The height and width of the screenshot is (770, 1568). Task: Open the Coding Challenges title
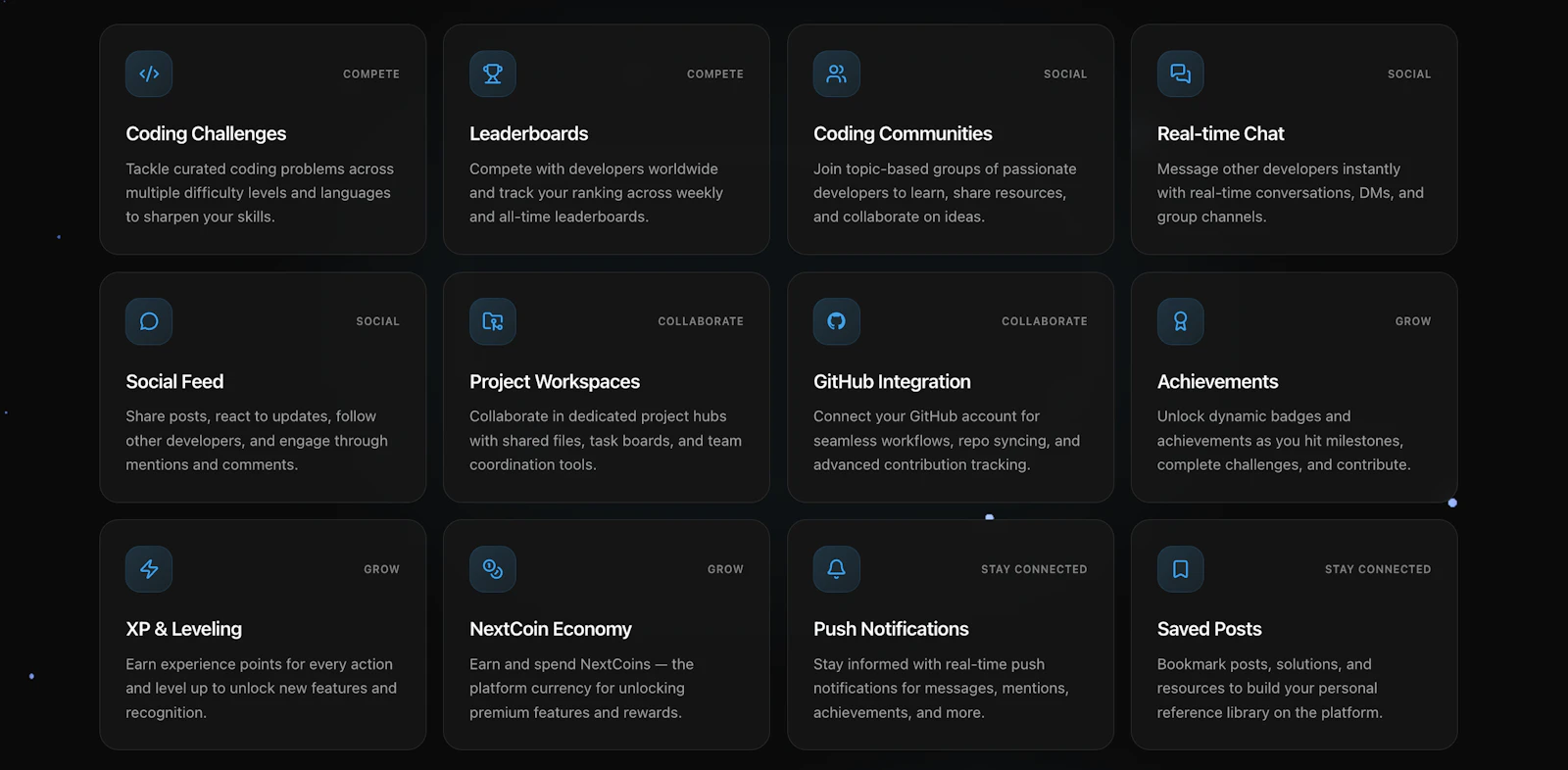(206, 133)
